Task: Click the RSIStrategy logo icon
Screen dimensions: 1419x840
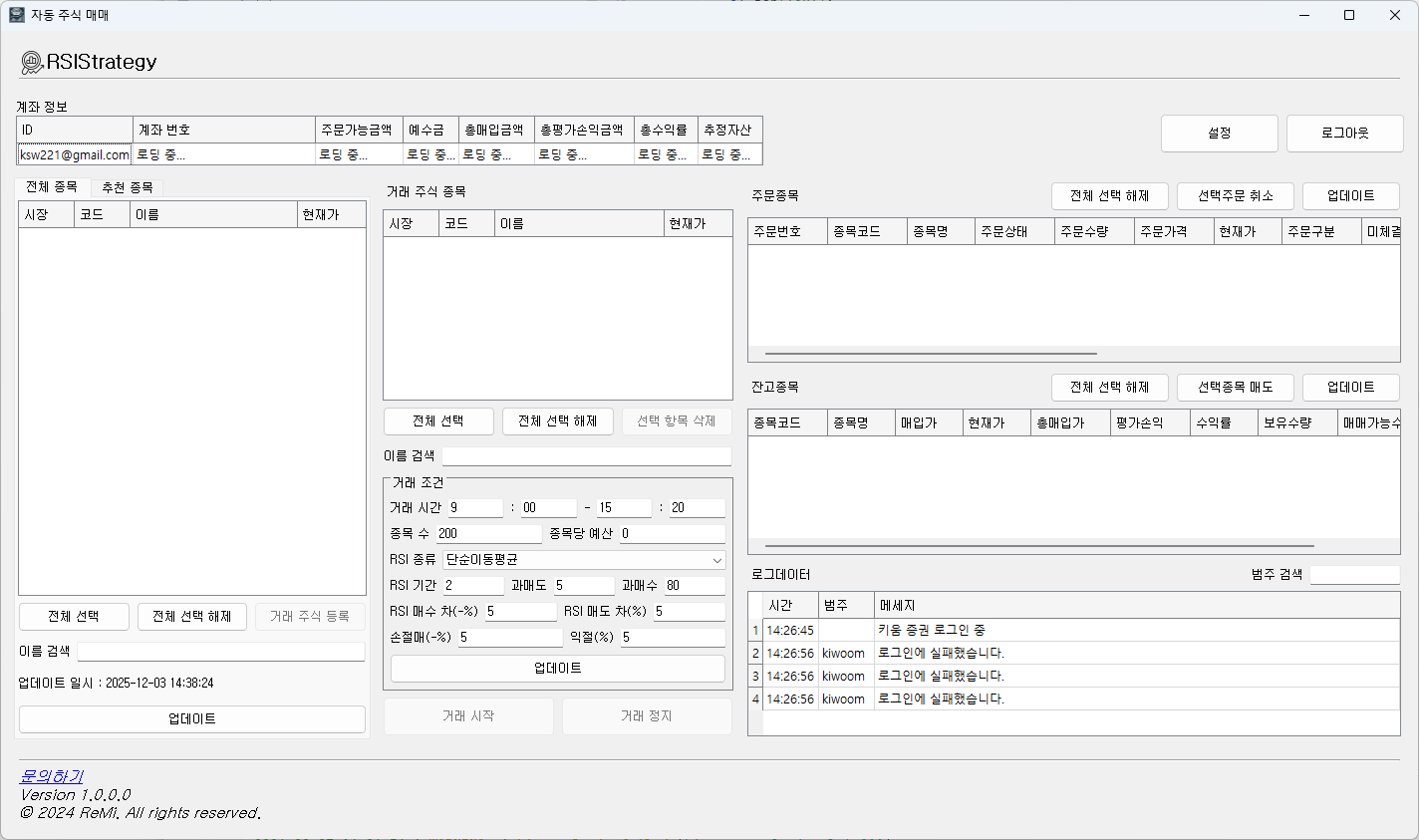Action: pyautogui.click(x=32, y=63)
